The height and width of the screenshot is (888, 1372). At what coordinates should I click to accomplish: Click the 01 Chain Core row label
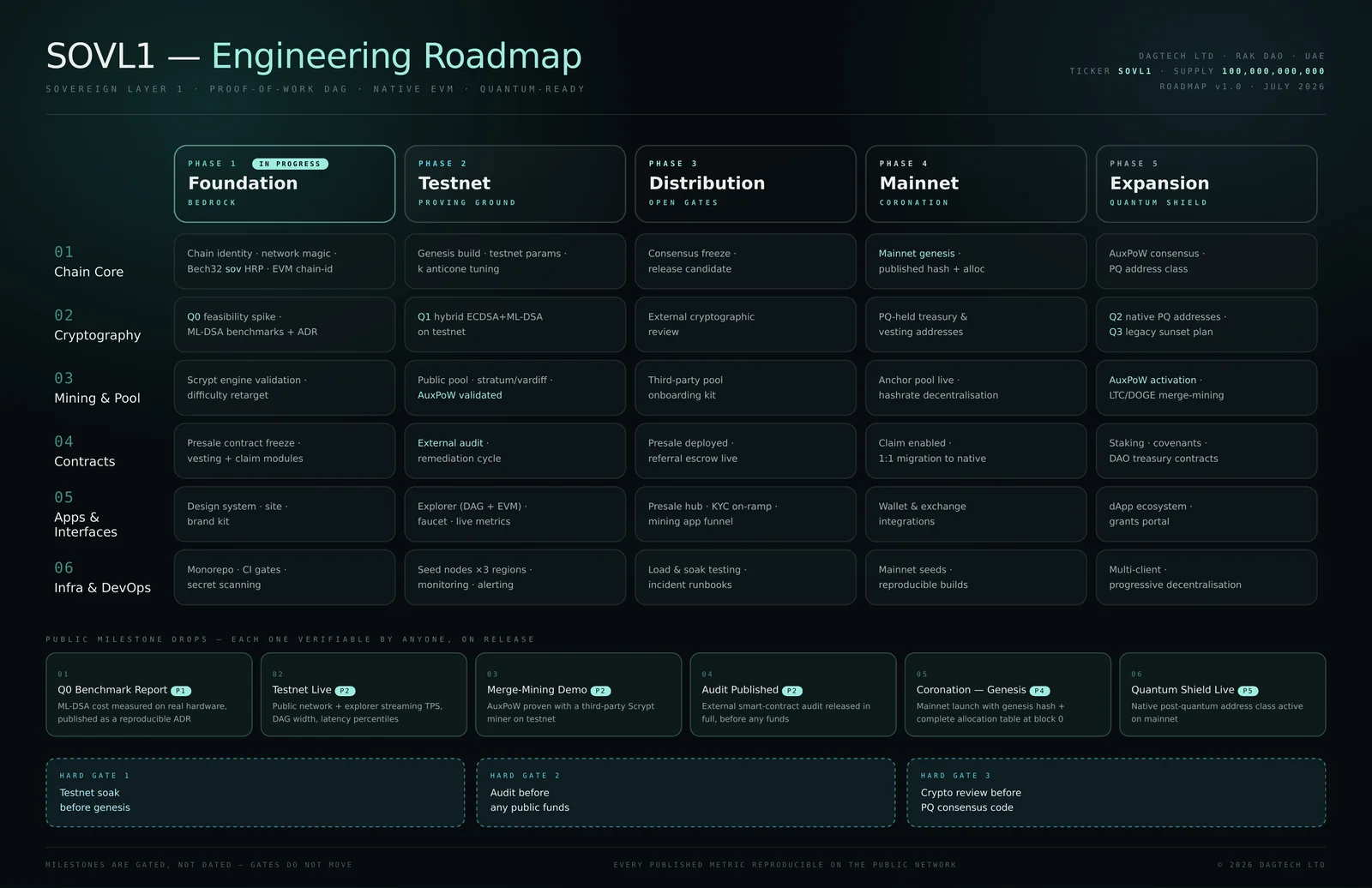coord(89,261)
